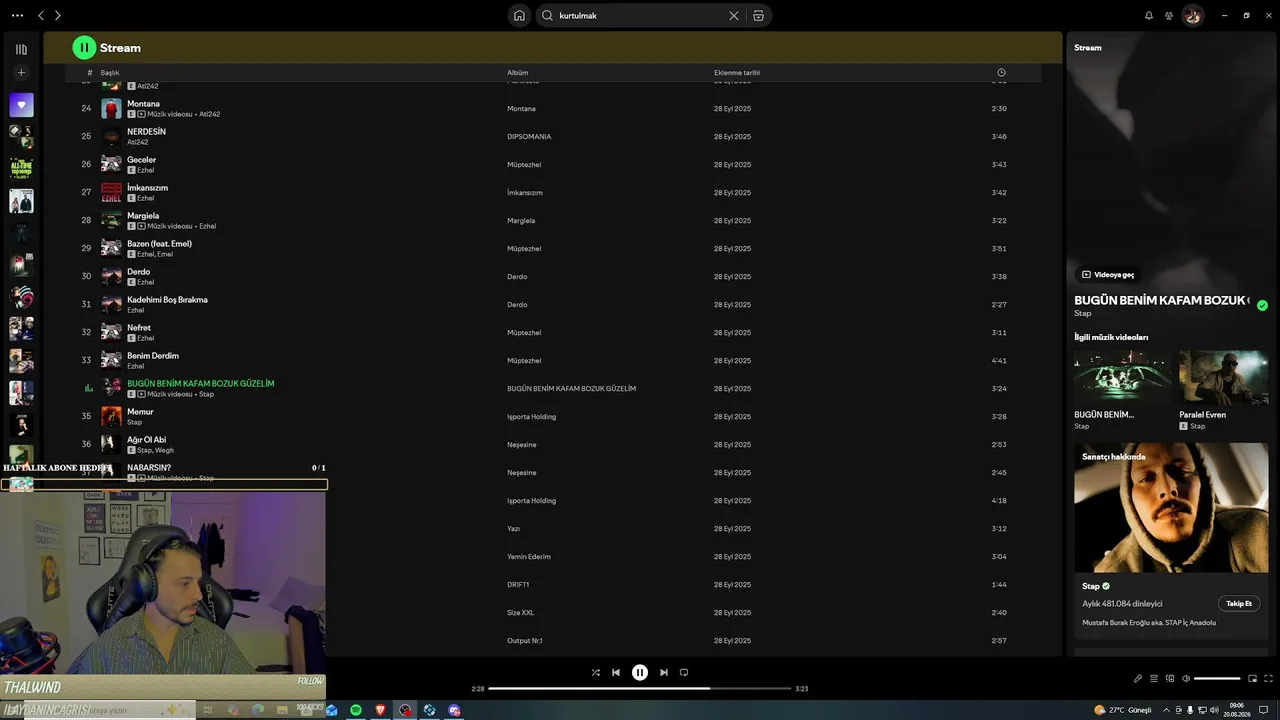Mute the Spotify volume

click(x=1186, y=678)
